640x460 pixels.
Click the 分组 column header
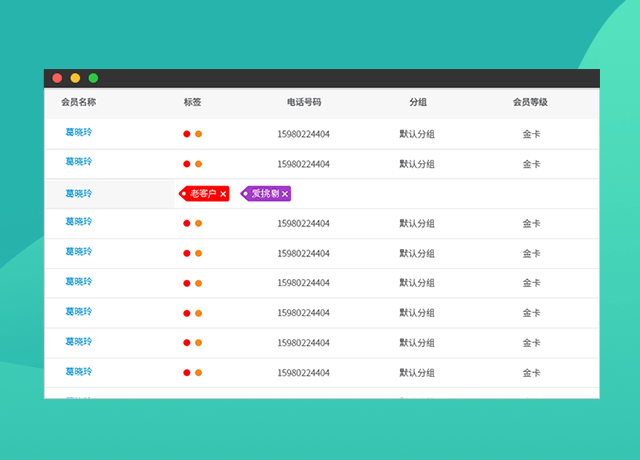(417, 102)
